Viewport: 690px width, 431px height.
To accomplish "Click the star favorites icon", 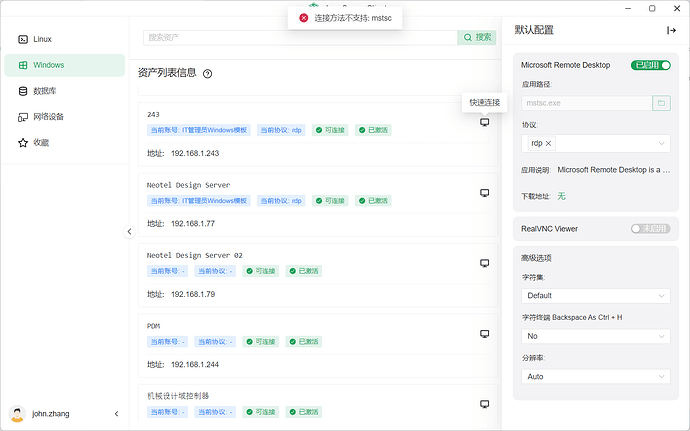I will (23, 143).
